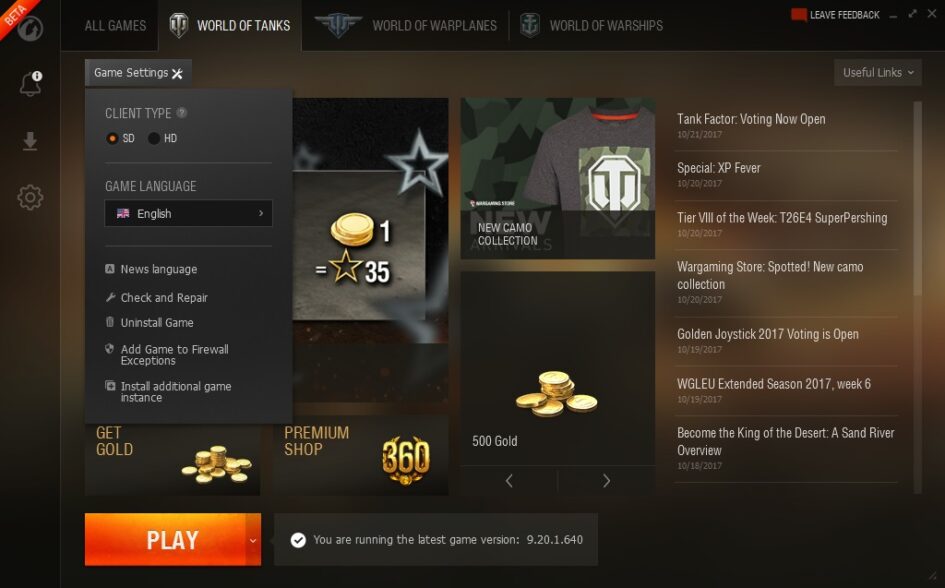The height and width of the screenshot is (588, 945).
Task: Switch to World of Warships tab
Action: click(x=591, y=25)
